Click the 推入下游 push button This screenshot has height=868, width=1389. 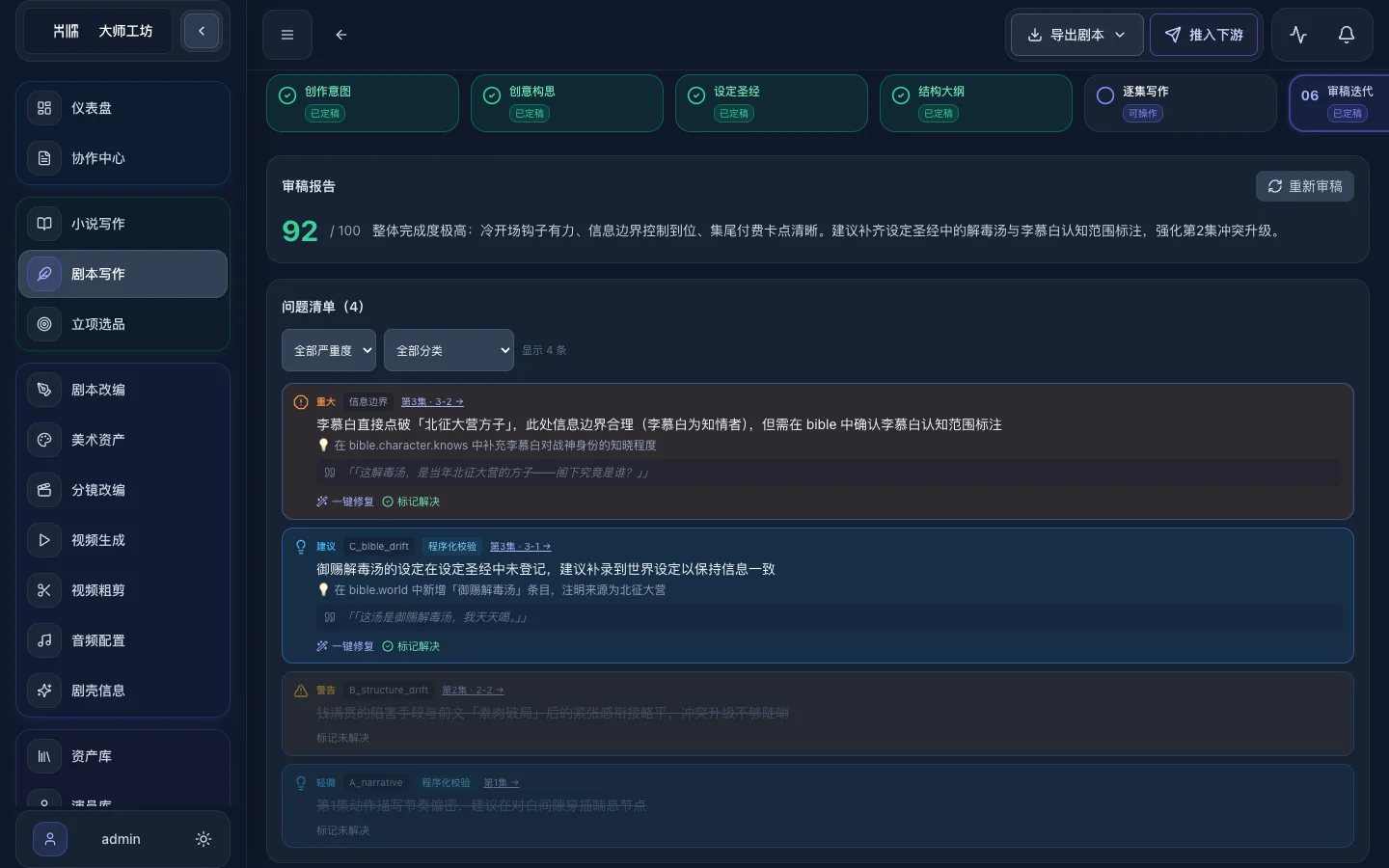pos(1204,35)
